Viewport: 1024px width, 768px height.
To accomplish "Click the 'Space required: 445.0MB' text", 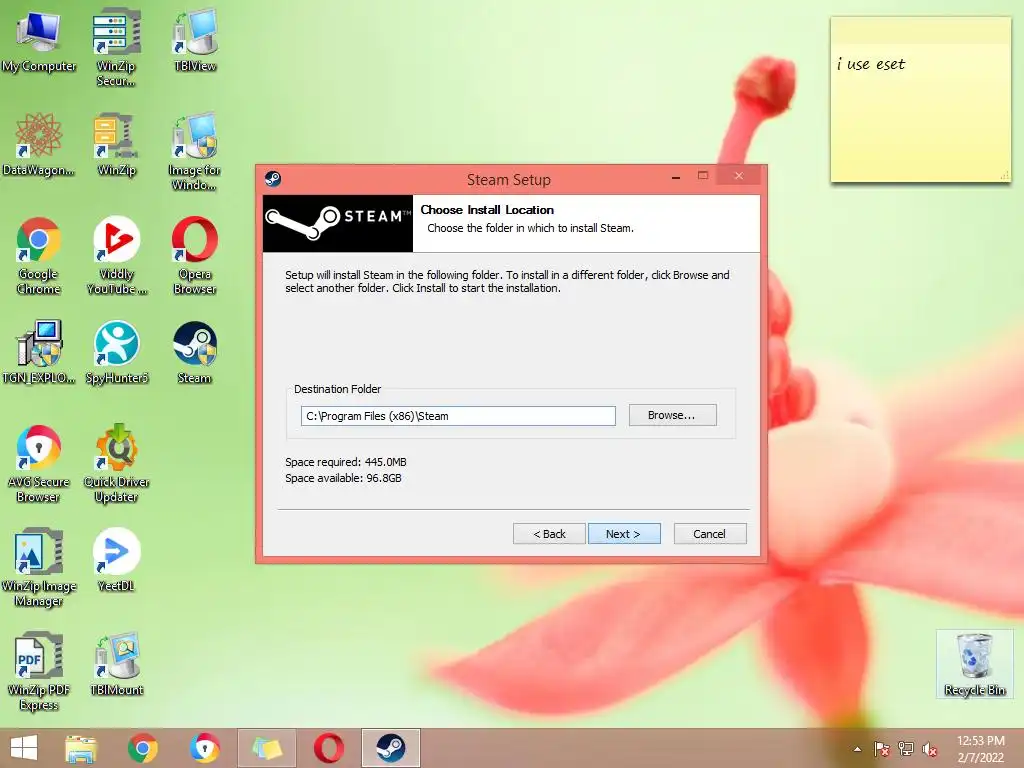I will coord(345,462).
